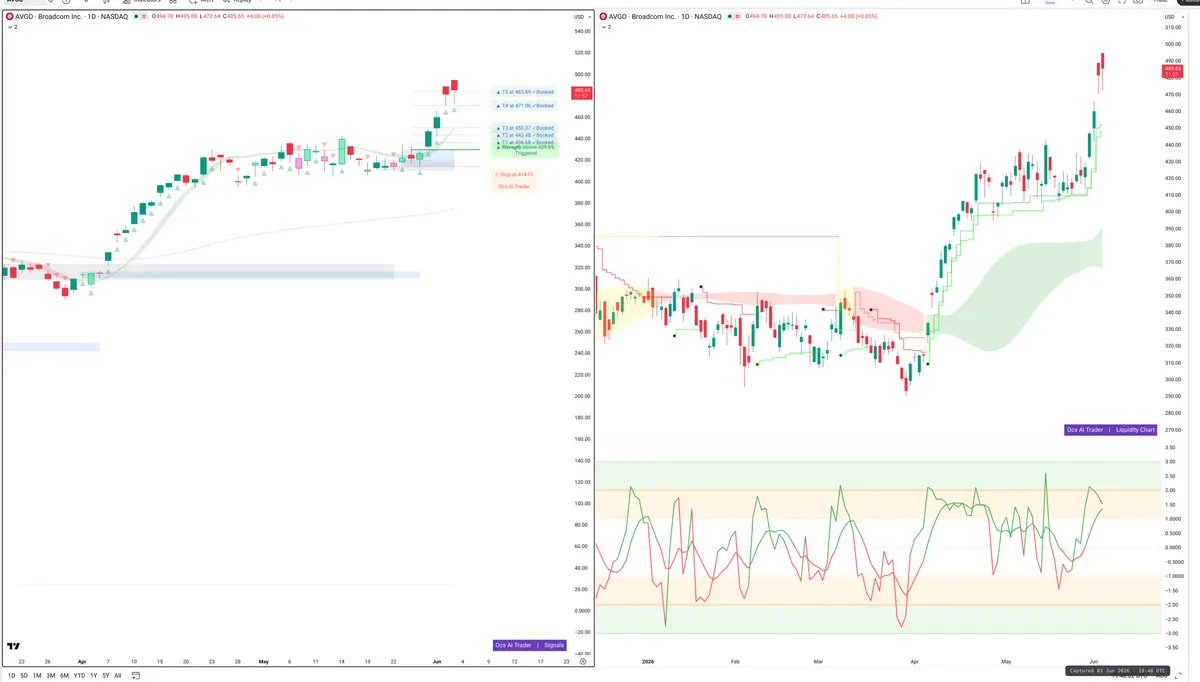Screen dimensions: 1200x682
Task: Click the T5 at 483.69 Booked label
Action: (x=524, y=92)
